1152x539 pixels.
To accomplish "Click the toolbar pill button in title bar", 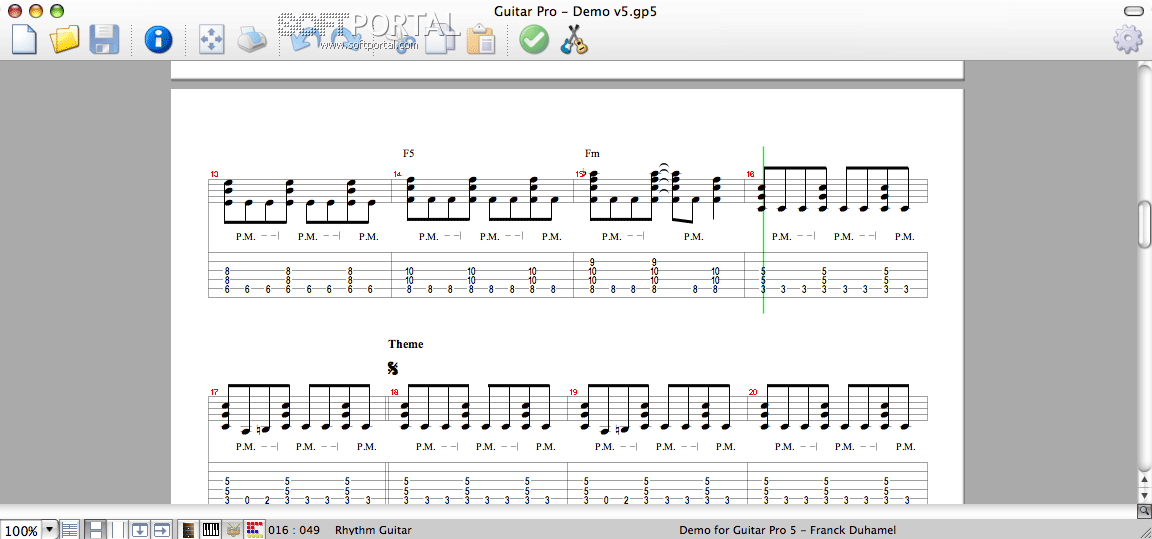I will [1134, 11].
